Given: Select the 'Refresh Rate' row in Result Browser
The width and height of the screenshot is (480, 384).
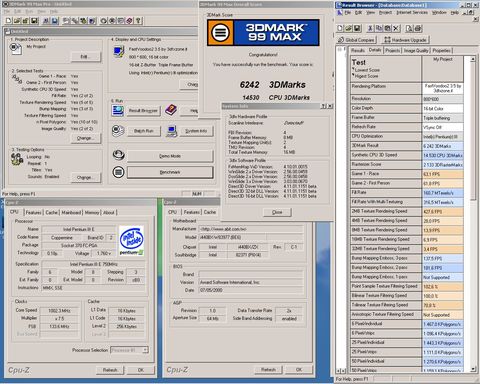Looking at the screenshot, I should coord(407,127).
